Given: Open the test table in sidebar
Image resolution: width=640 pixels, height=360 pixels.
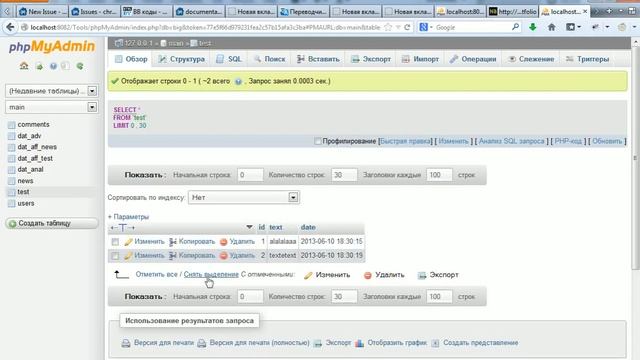Looking at the screenshot, I should pos(23,192).
